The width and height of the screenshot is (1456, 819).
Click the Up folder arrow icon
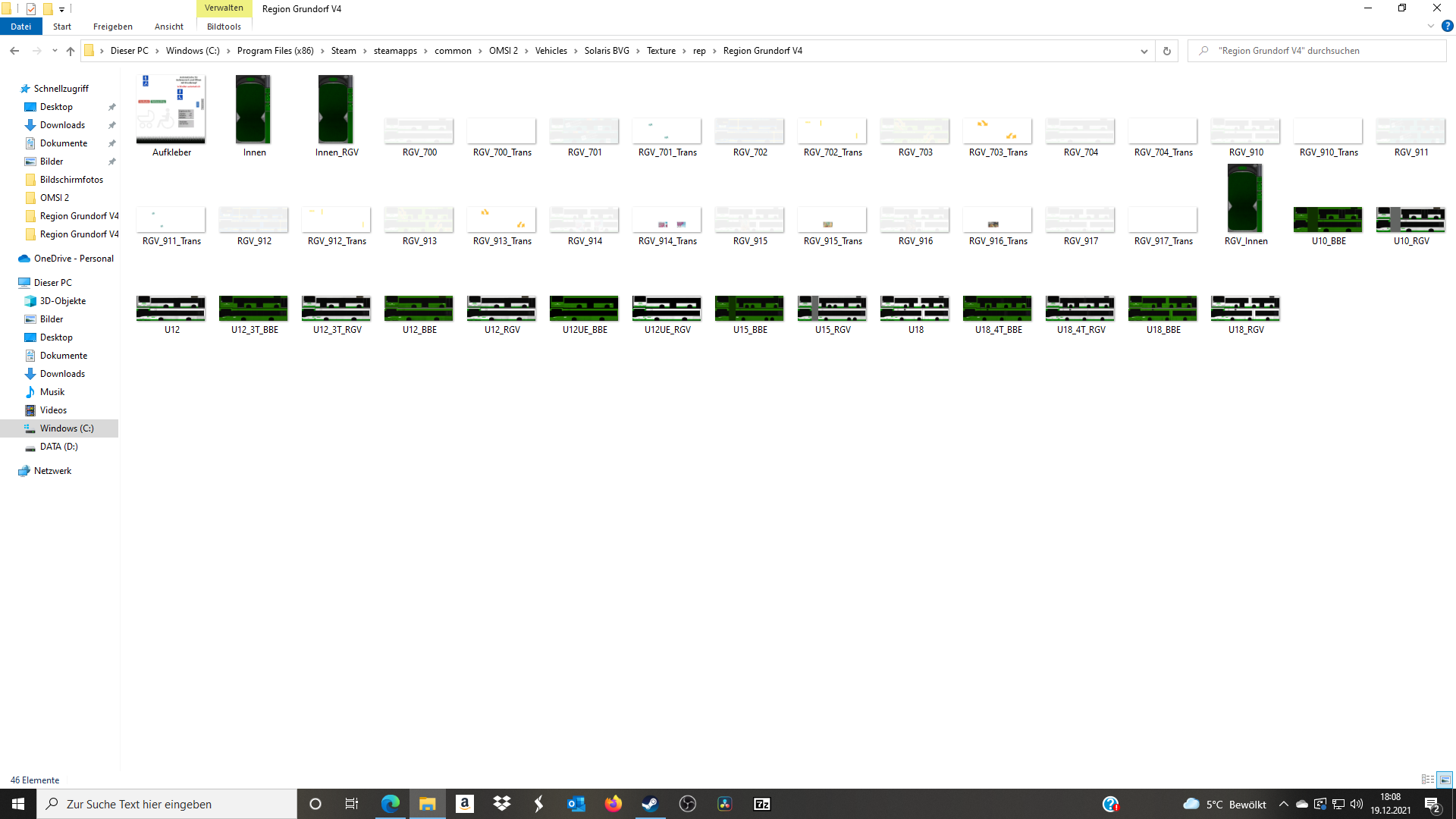click(71, 51)
